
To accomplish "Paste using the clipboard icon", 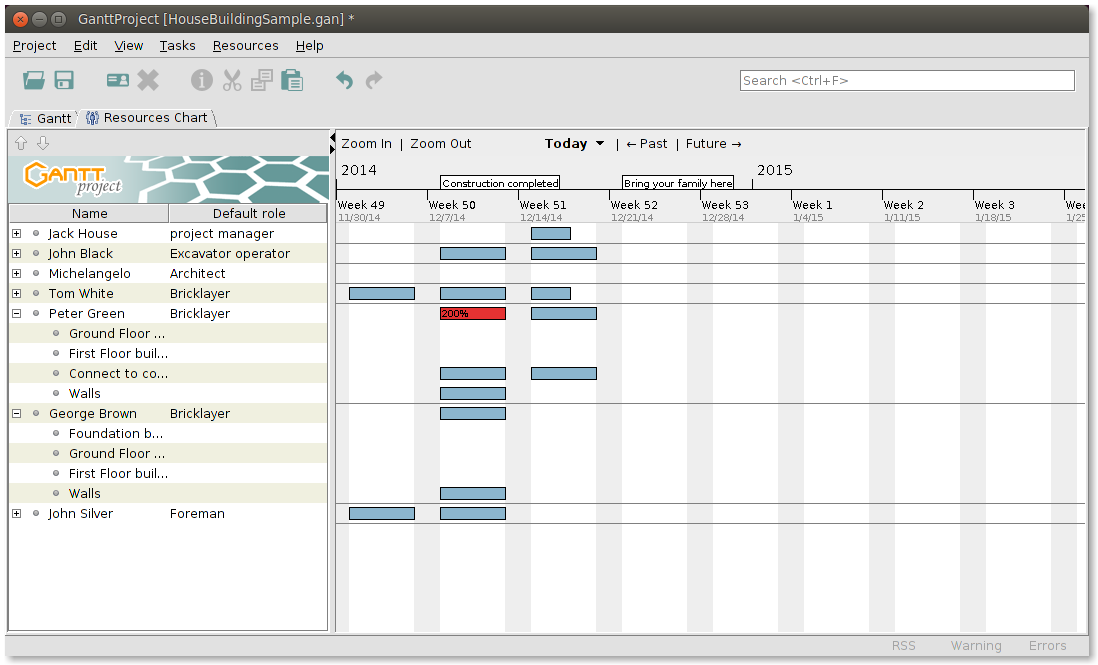I will pos(292,80).
